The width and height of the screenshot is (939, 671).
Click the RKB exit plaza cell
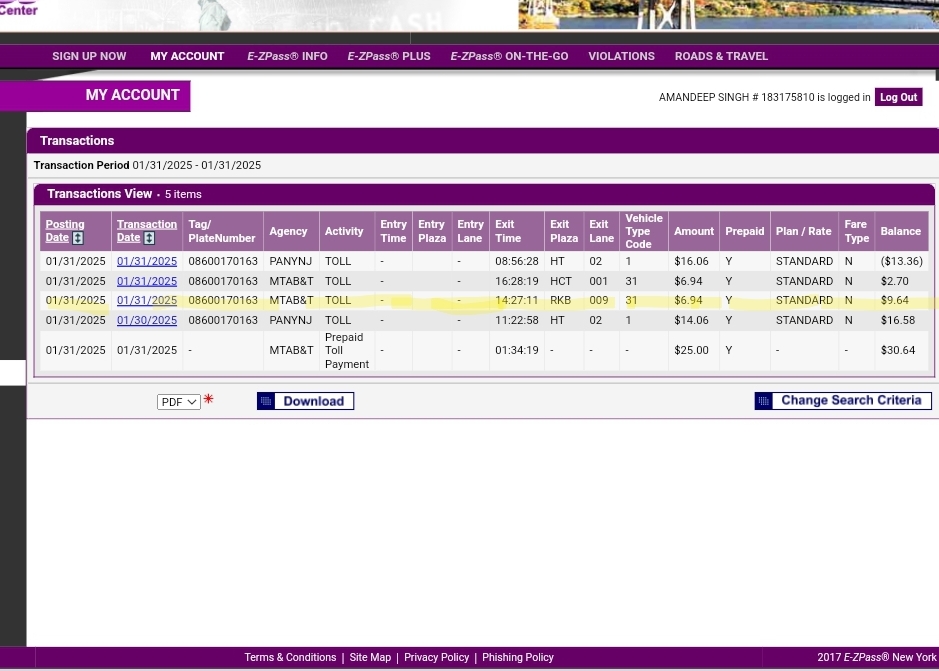click(564, 300)
